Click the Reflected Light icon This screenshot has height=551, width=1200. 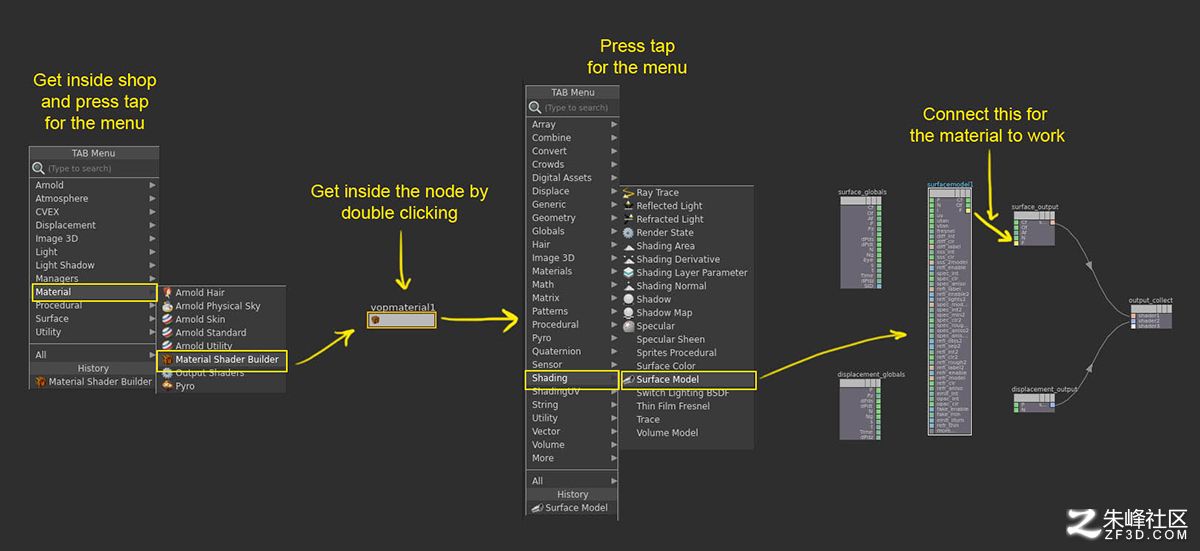[x=628, y=206]
